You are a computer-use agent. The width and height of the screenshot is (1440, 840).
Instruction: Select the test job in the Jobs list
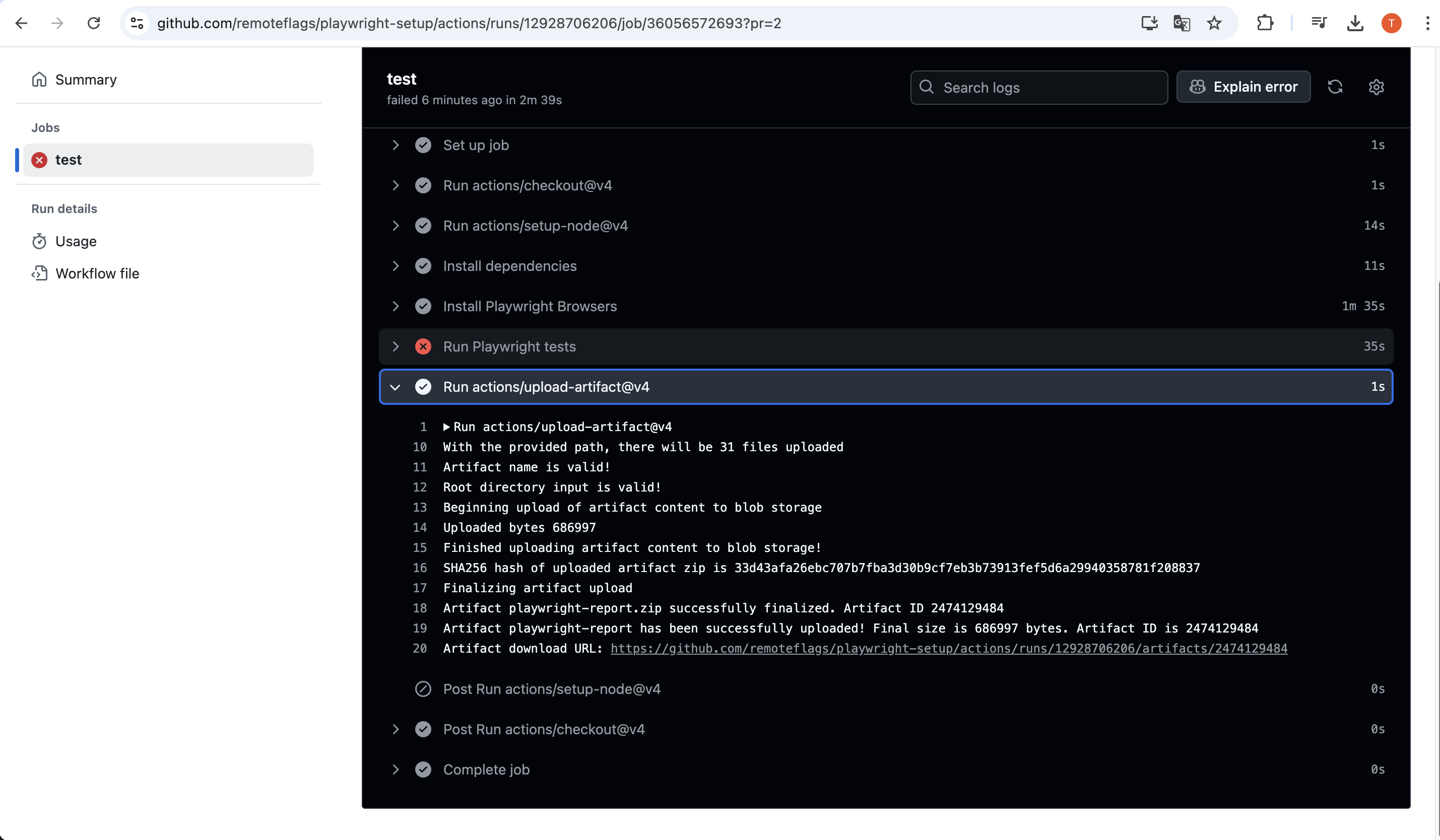68,160
